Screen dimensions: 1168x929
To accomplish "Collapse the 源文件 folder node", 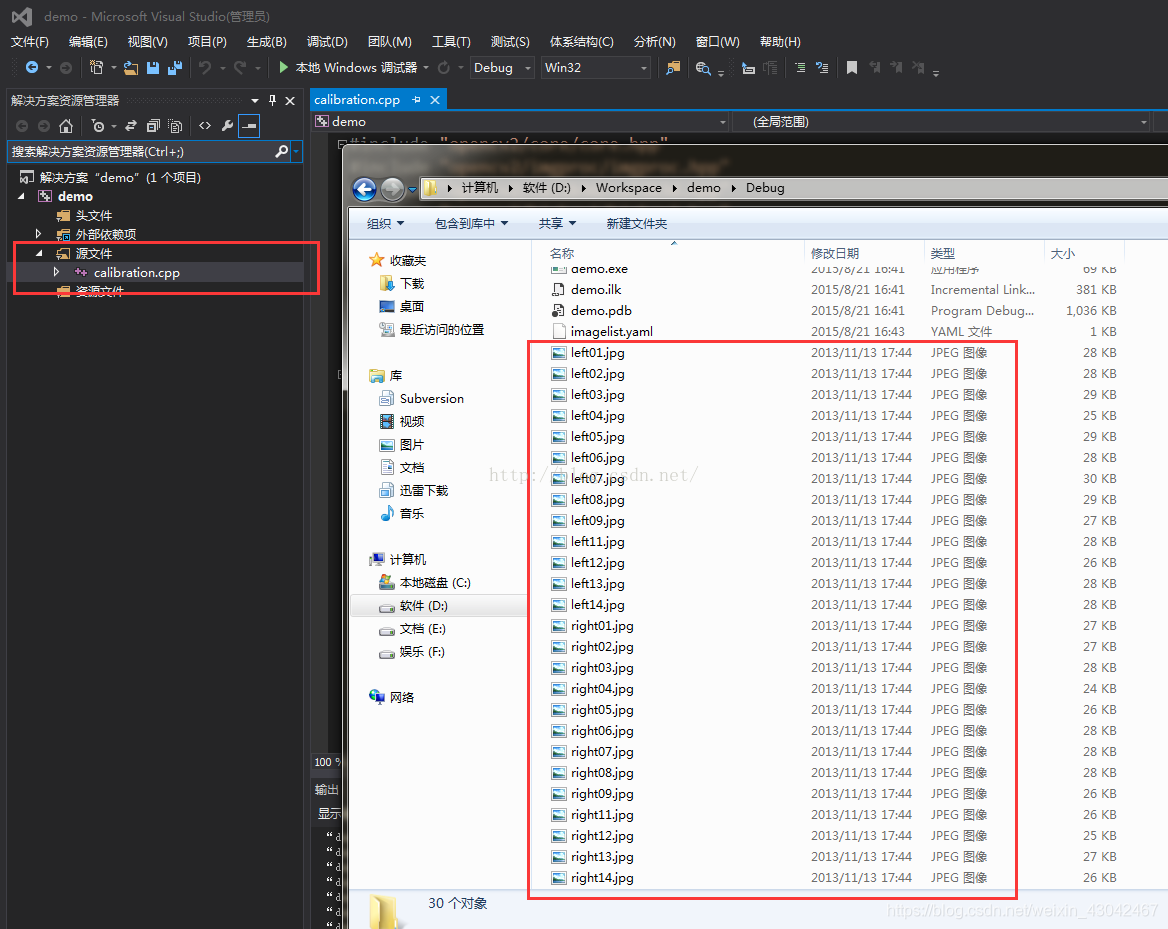I will coord(39,253).
